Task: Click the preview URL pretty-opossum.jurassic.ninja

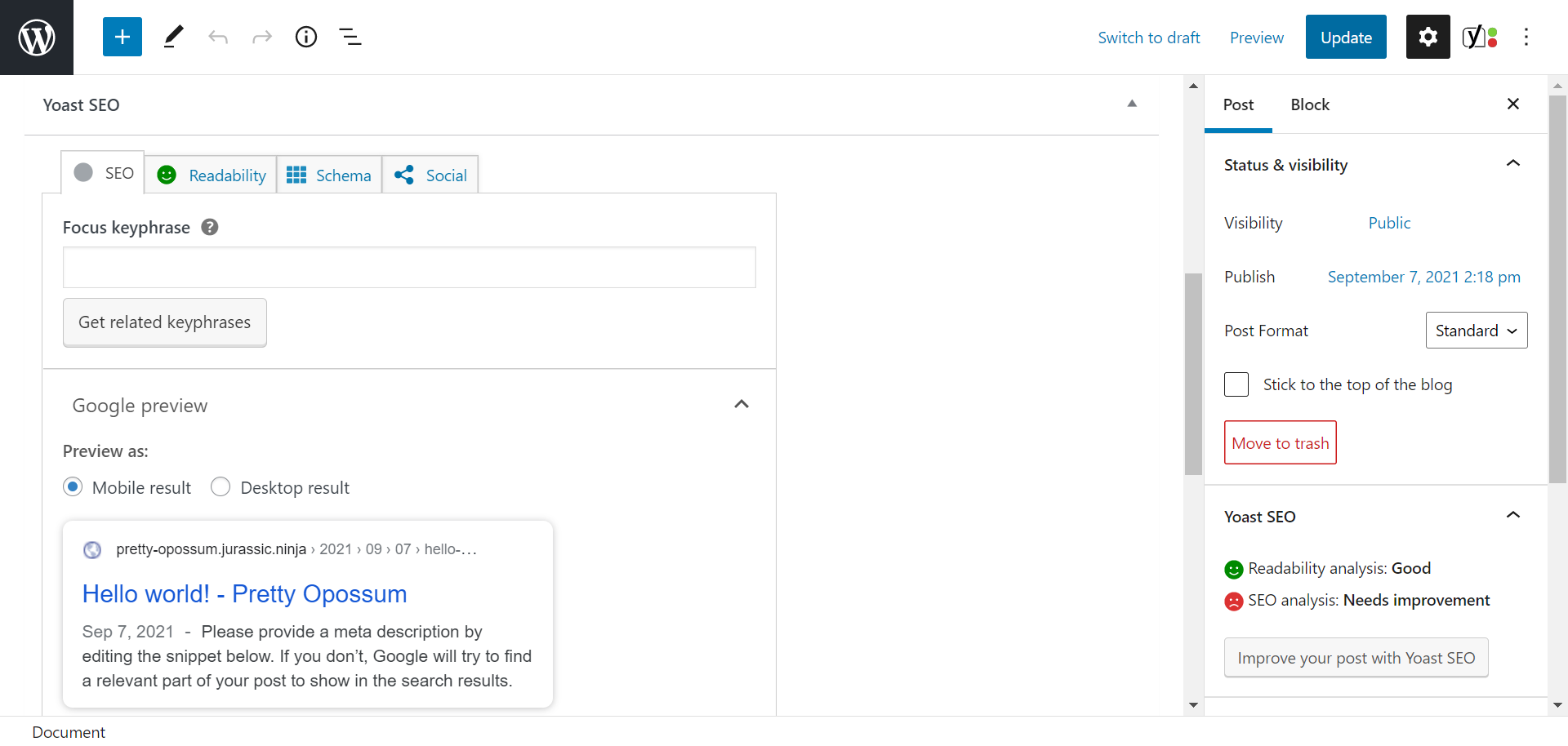Action: (x=212, y=549)
